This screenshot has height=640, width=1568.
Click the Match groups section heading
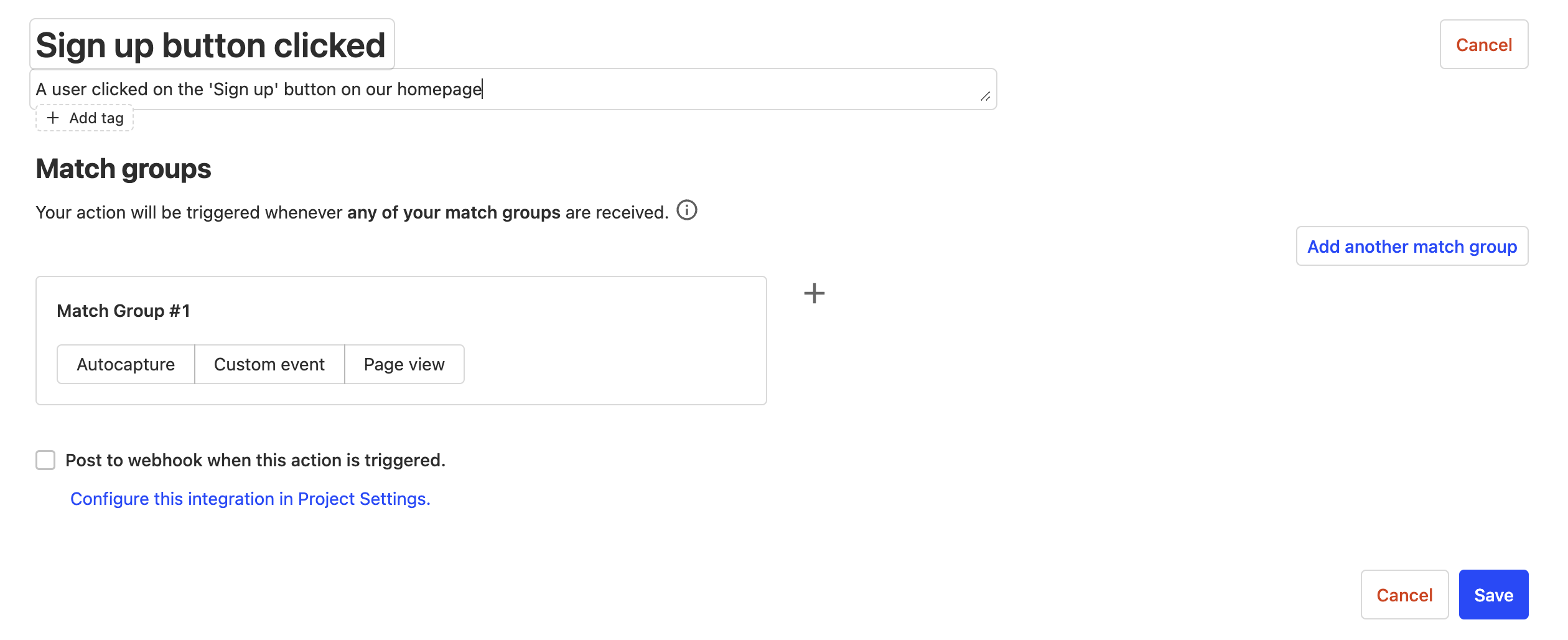123,168
